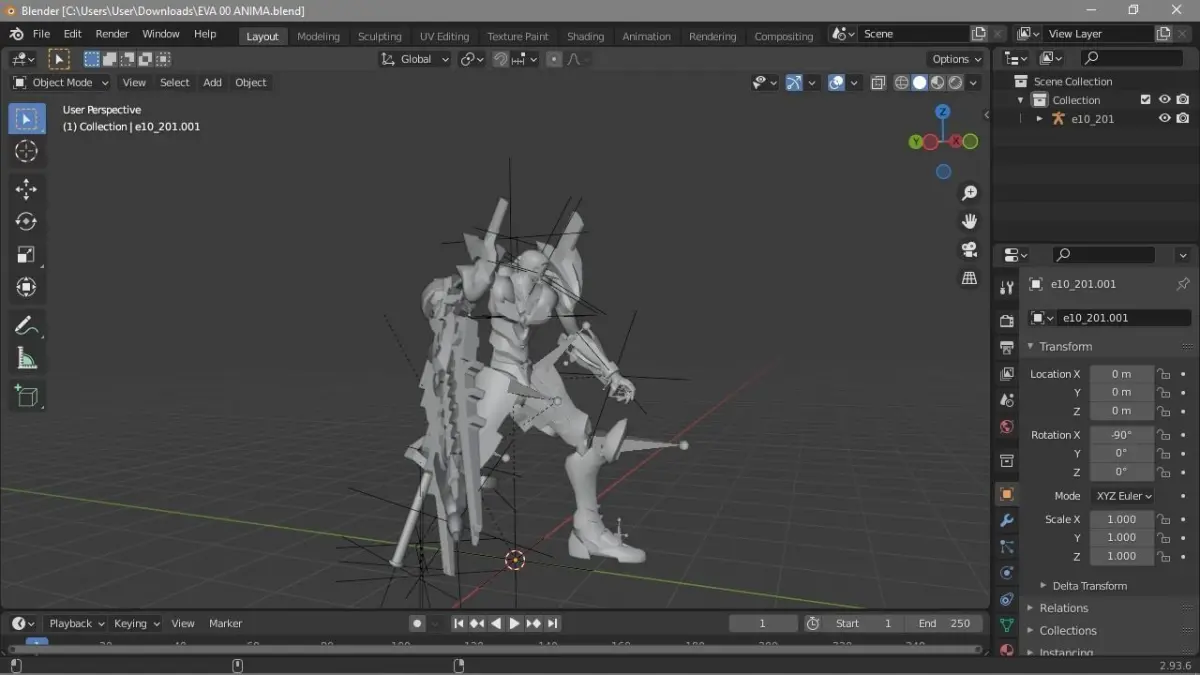
Task: Toggle viewport gizmos display
Action: [794, 83]
